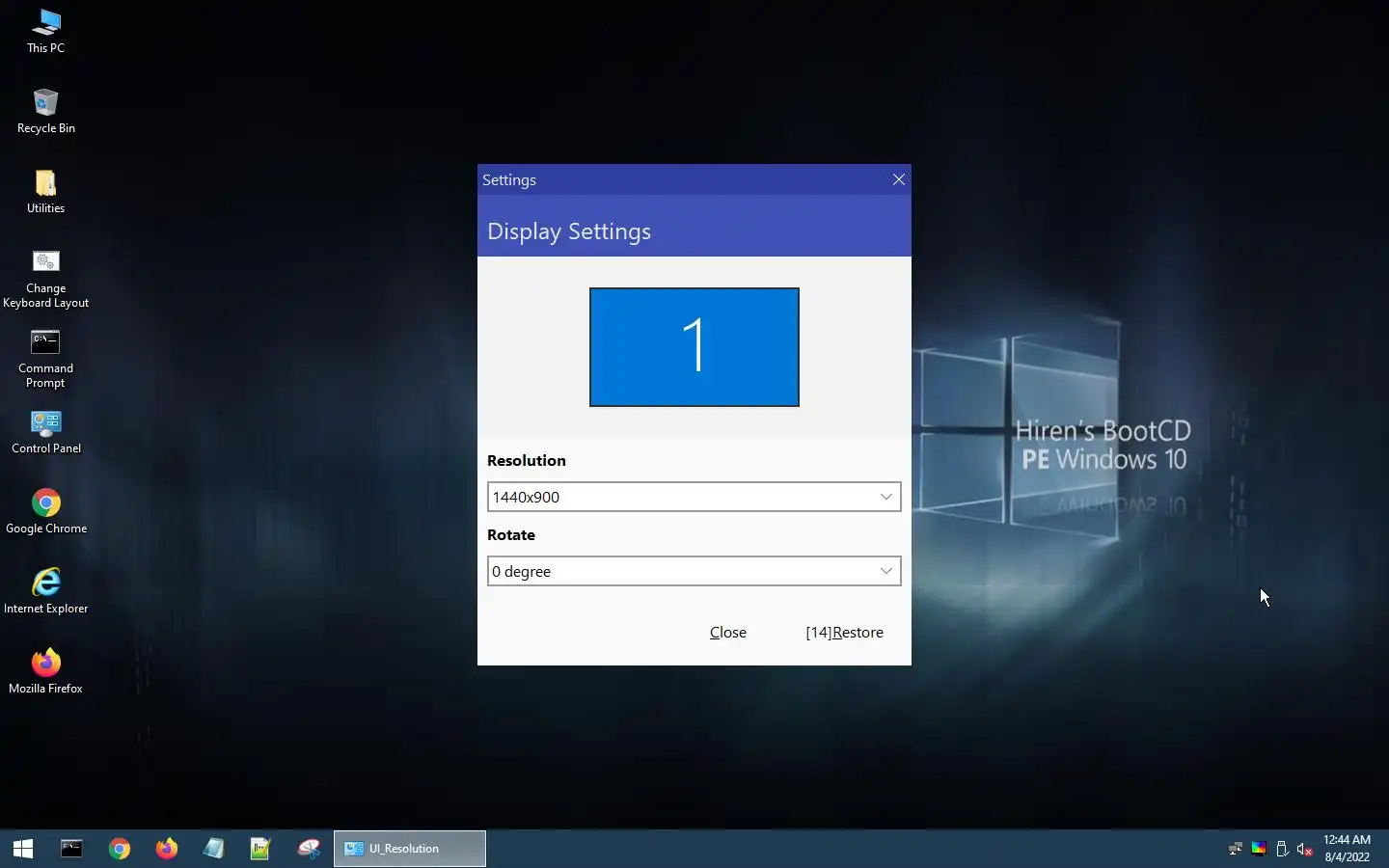This screenshot has width=1389, height=868.
Task: Open the taskbar clock showing 12:44 AM
Action: (1347, 849)
